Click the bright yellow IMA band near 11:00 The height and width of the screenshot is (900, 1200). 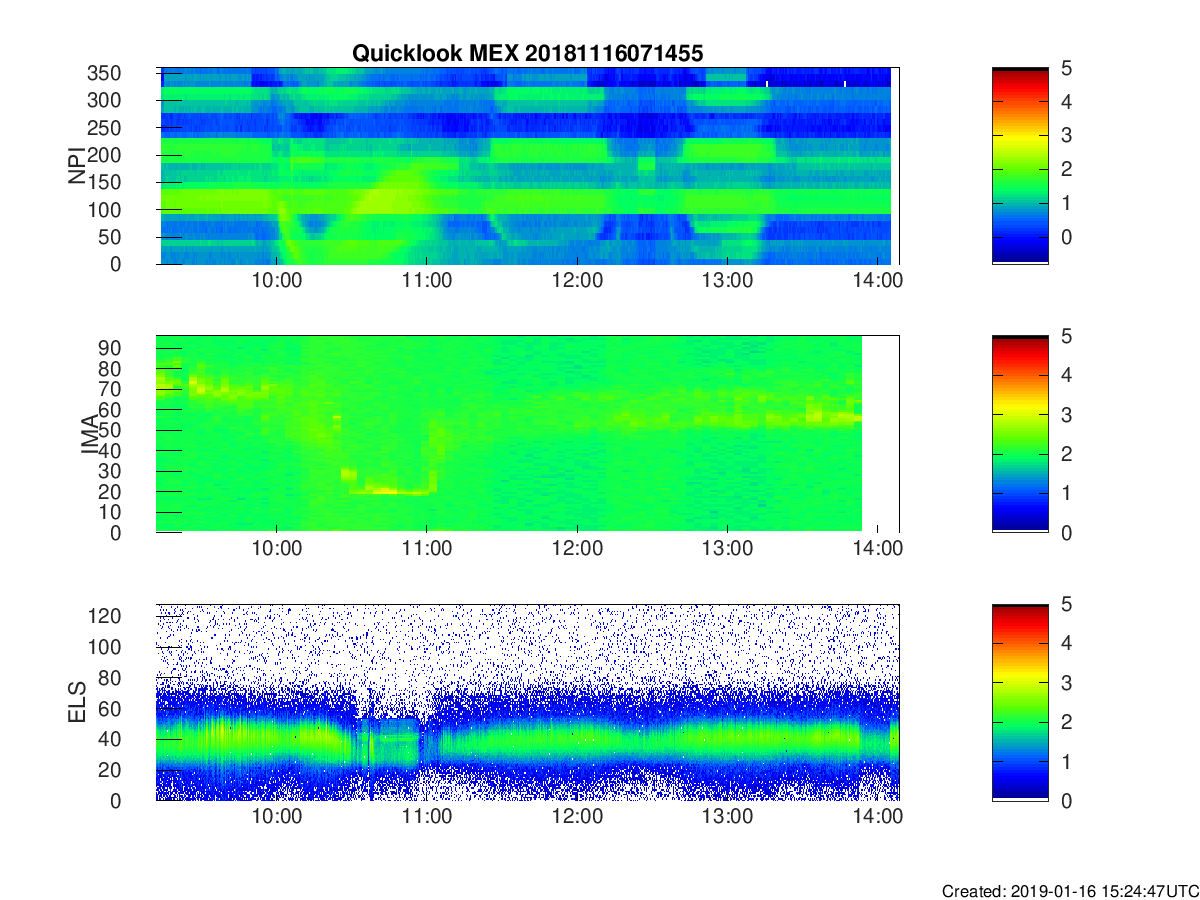(393, 490)
